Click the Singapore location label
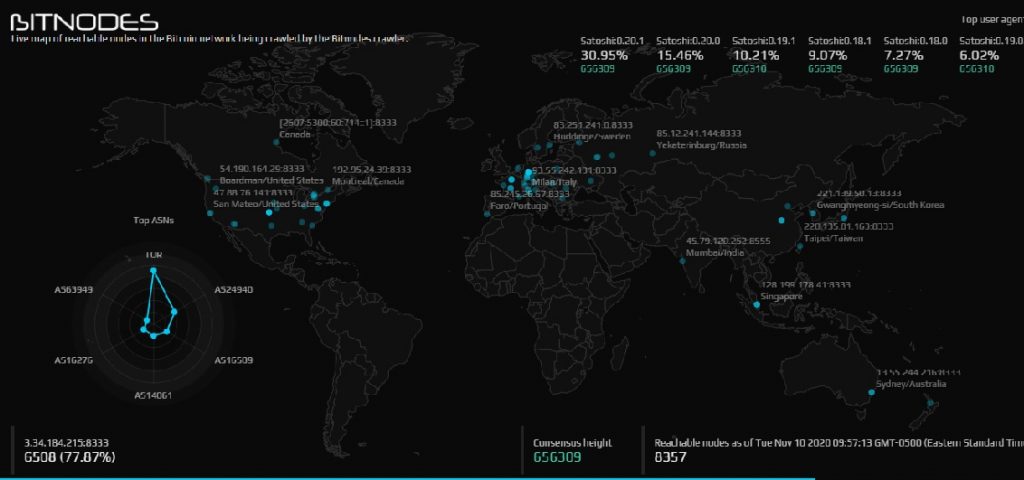 coord(781,296)
